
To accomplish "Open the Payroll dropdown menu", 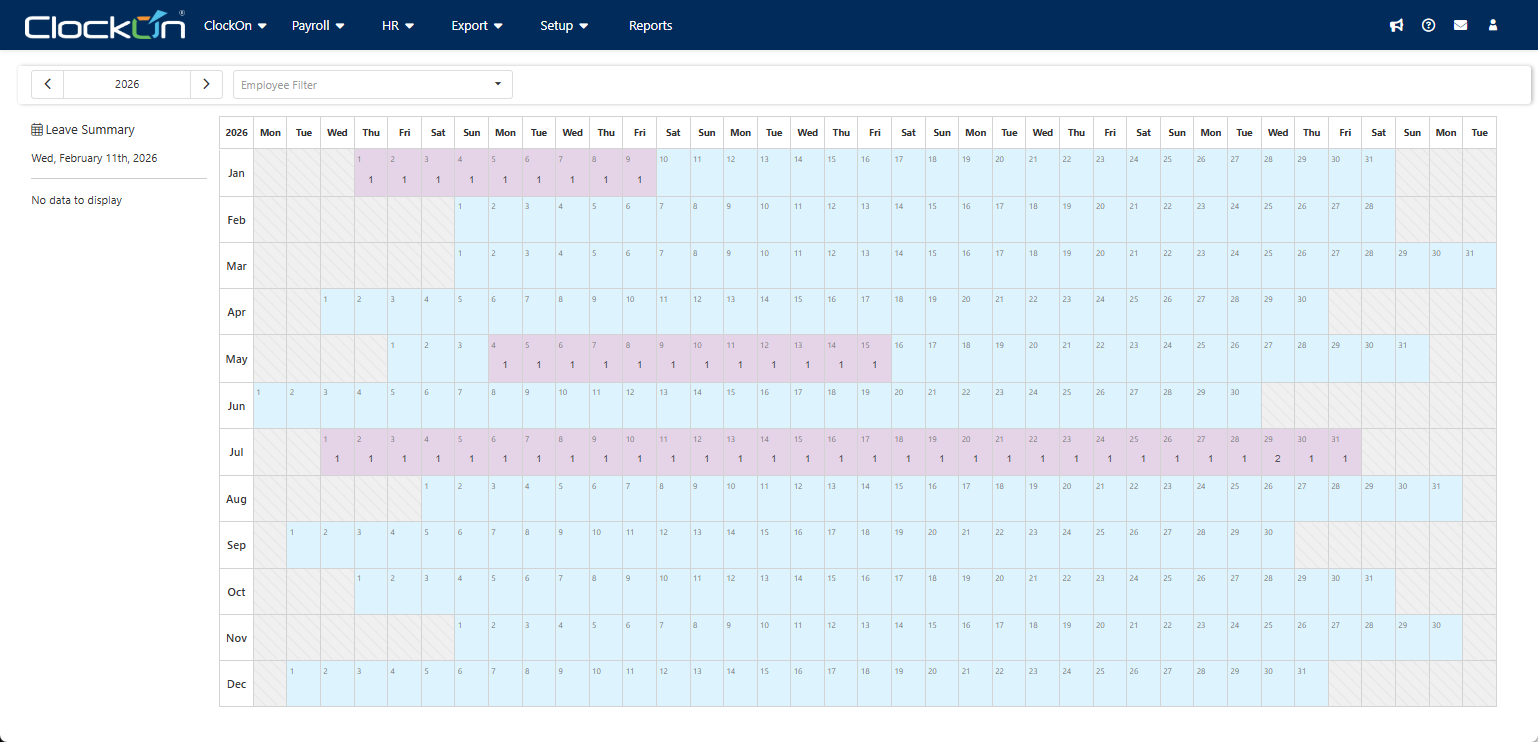I will tap(318, 26).
